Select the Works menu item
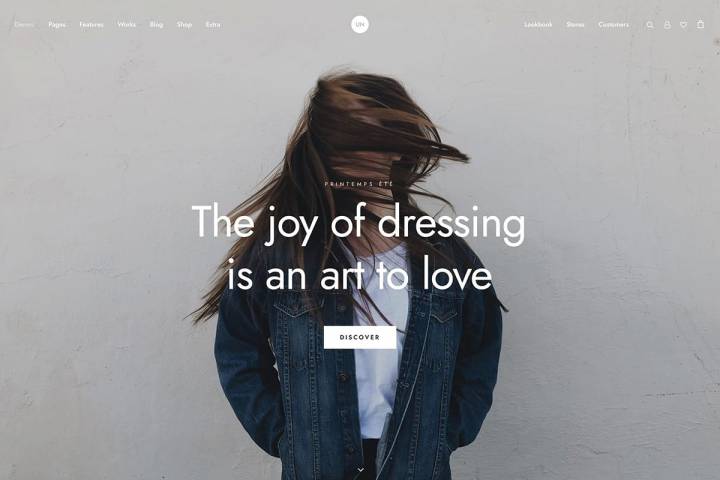720x480 pixels. 126,25
